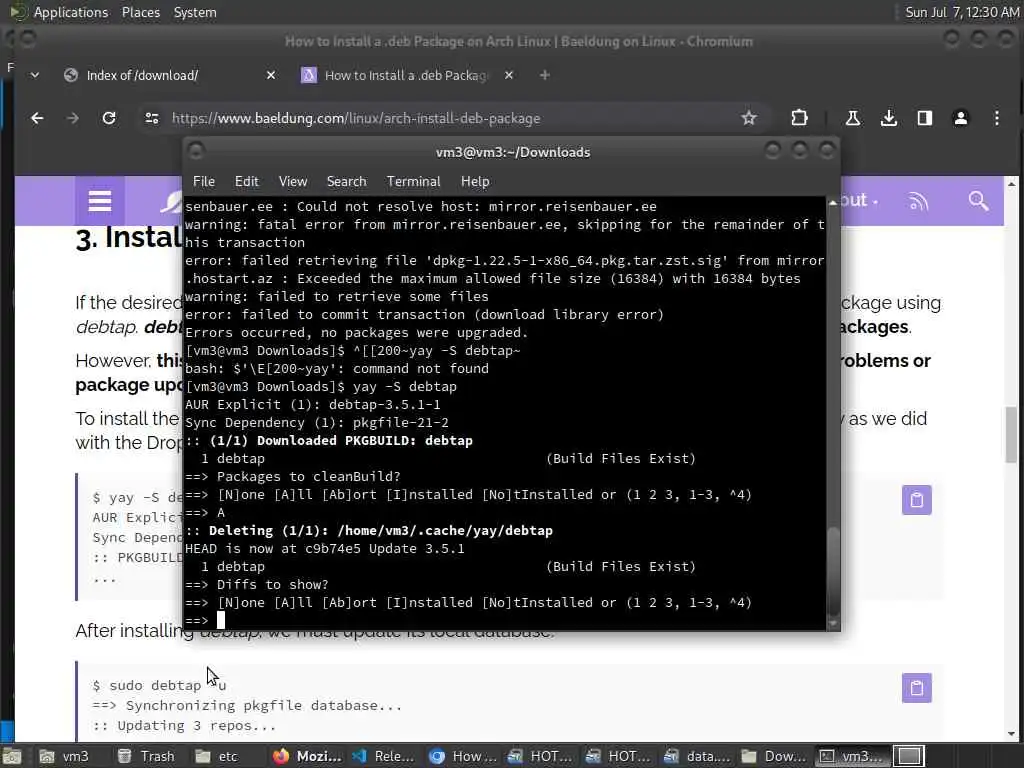Click the terminal prompt input line
1024x768 pixels.
click(504, 620)
